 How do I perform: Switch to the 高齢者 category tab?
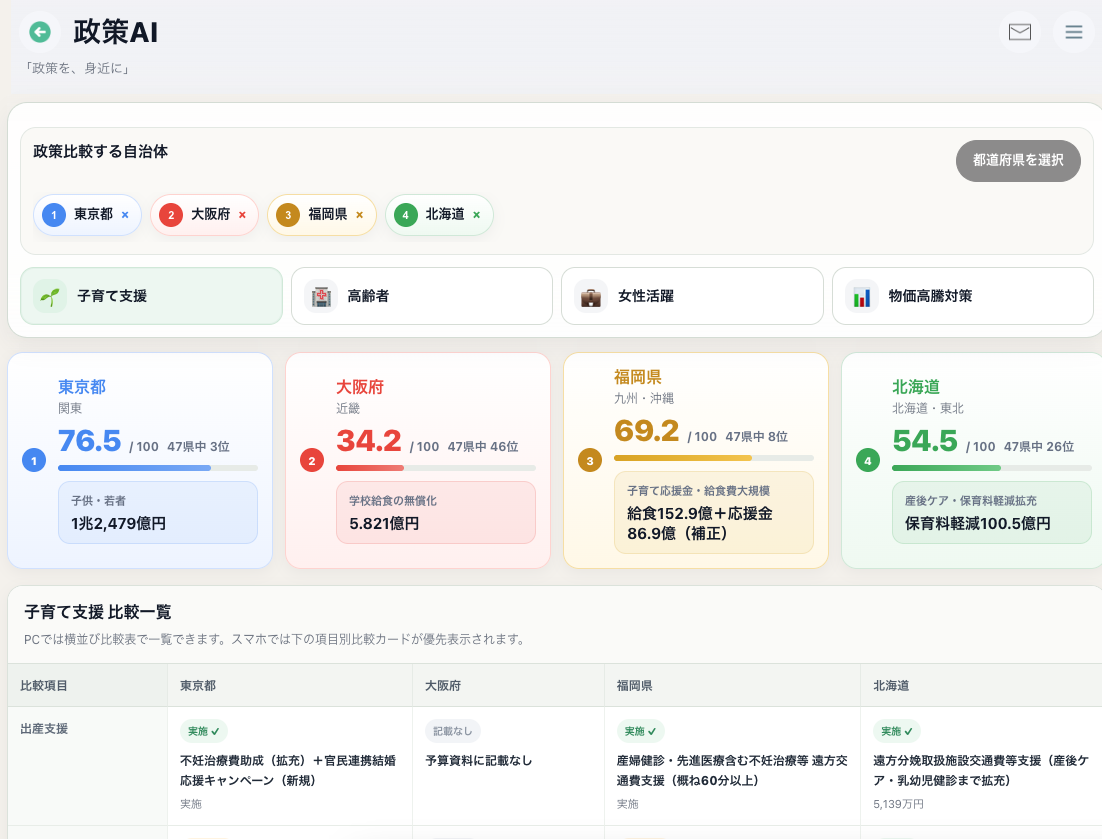pyautogui.click(x=421, y=296)
